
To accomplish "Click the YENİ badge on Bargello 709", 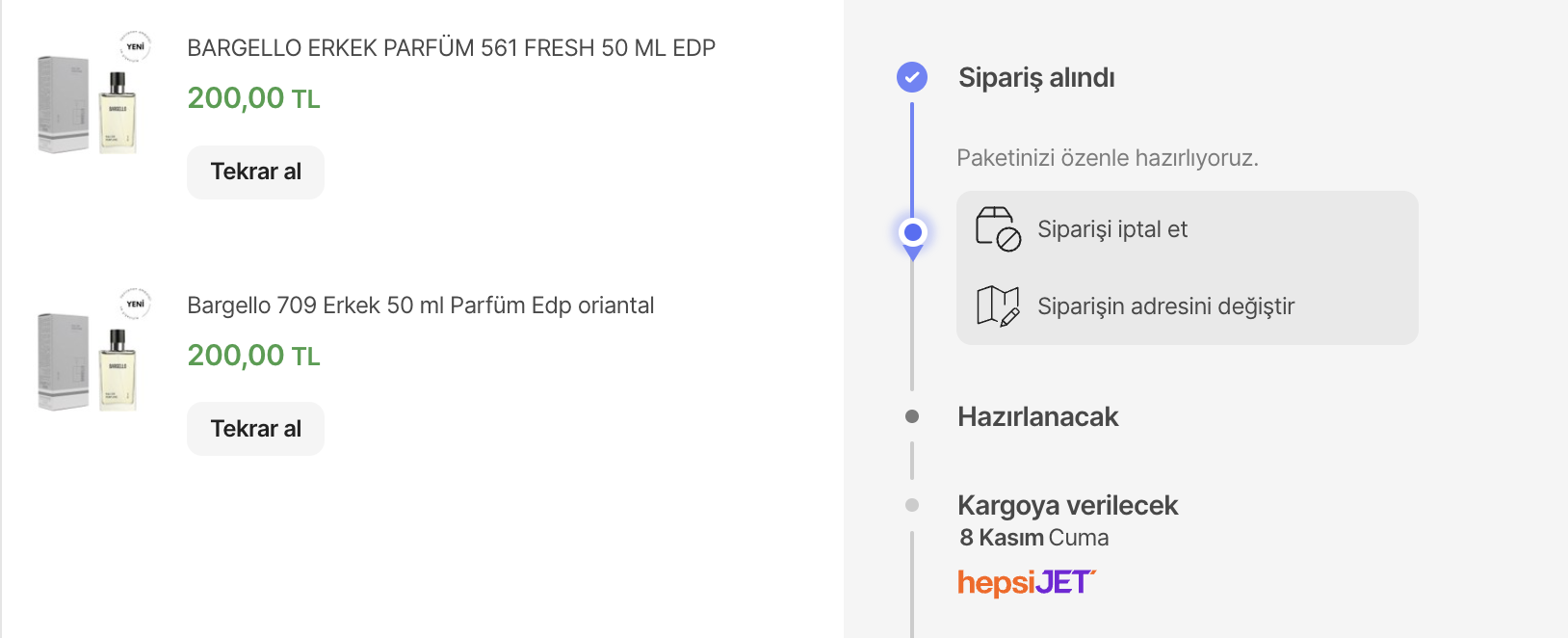I will 136,304.
